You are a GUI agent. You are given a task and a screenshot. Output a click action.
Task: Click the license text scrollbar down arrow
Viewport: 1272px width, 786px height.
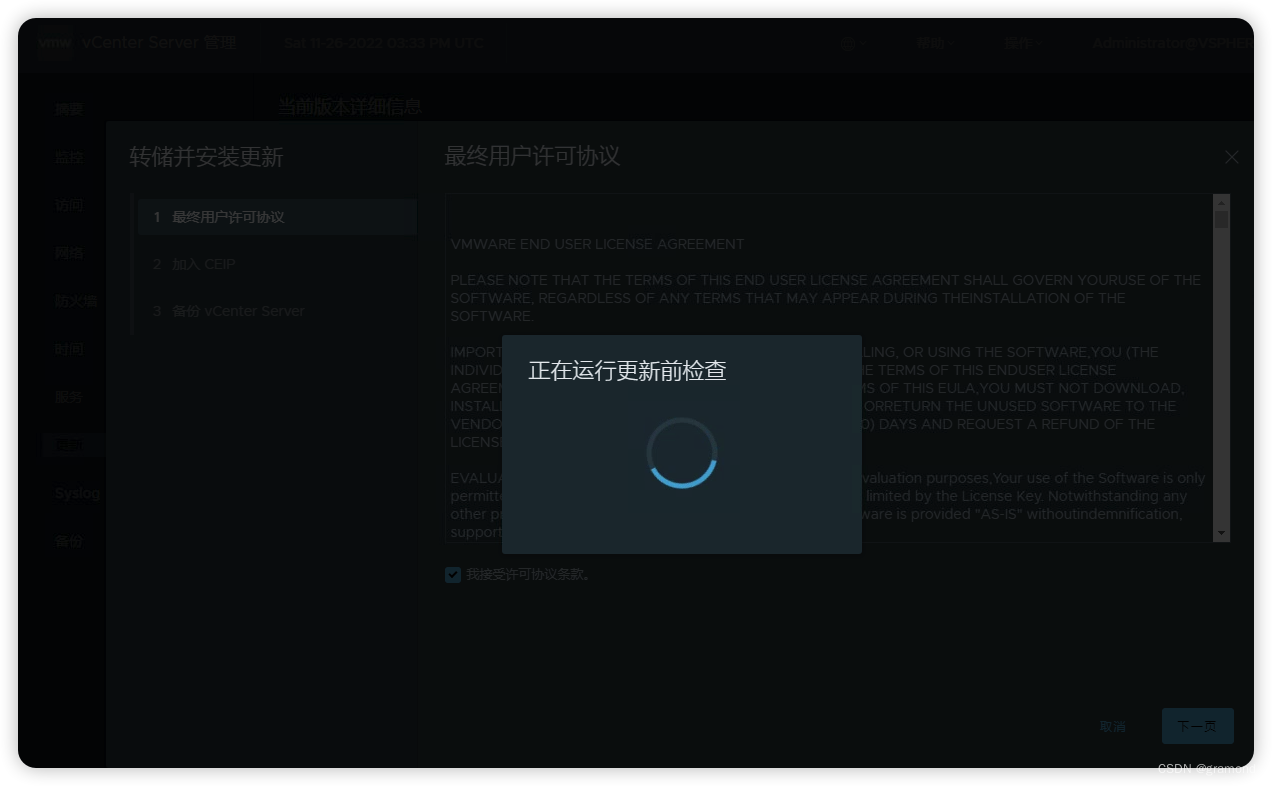1221,534
